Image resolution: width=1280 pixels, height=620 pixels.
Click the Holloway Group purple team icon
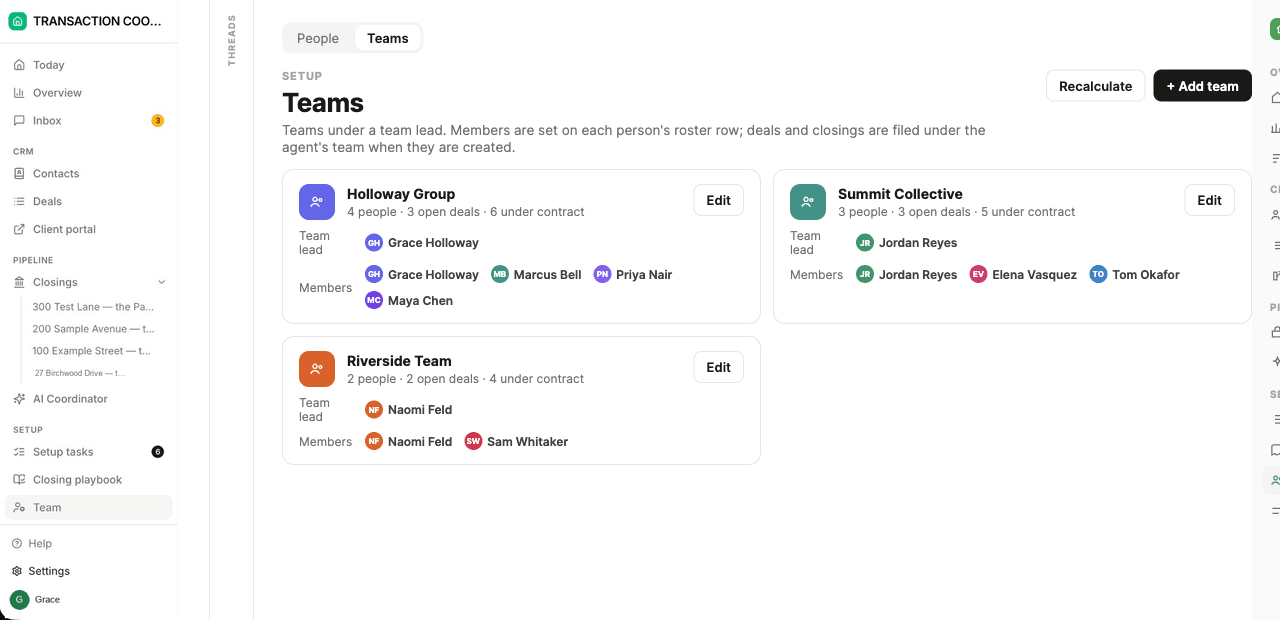pyautogui.click(x=317, y=202)
